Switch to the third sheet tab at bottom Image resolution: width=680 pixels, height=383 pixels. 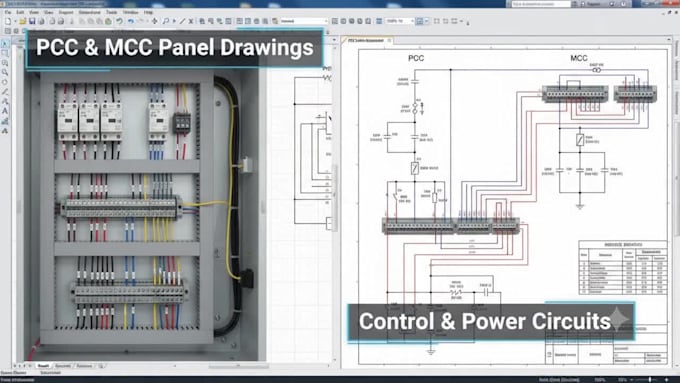pos(84,366)
